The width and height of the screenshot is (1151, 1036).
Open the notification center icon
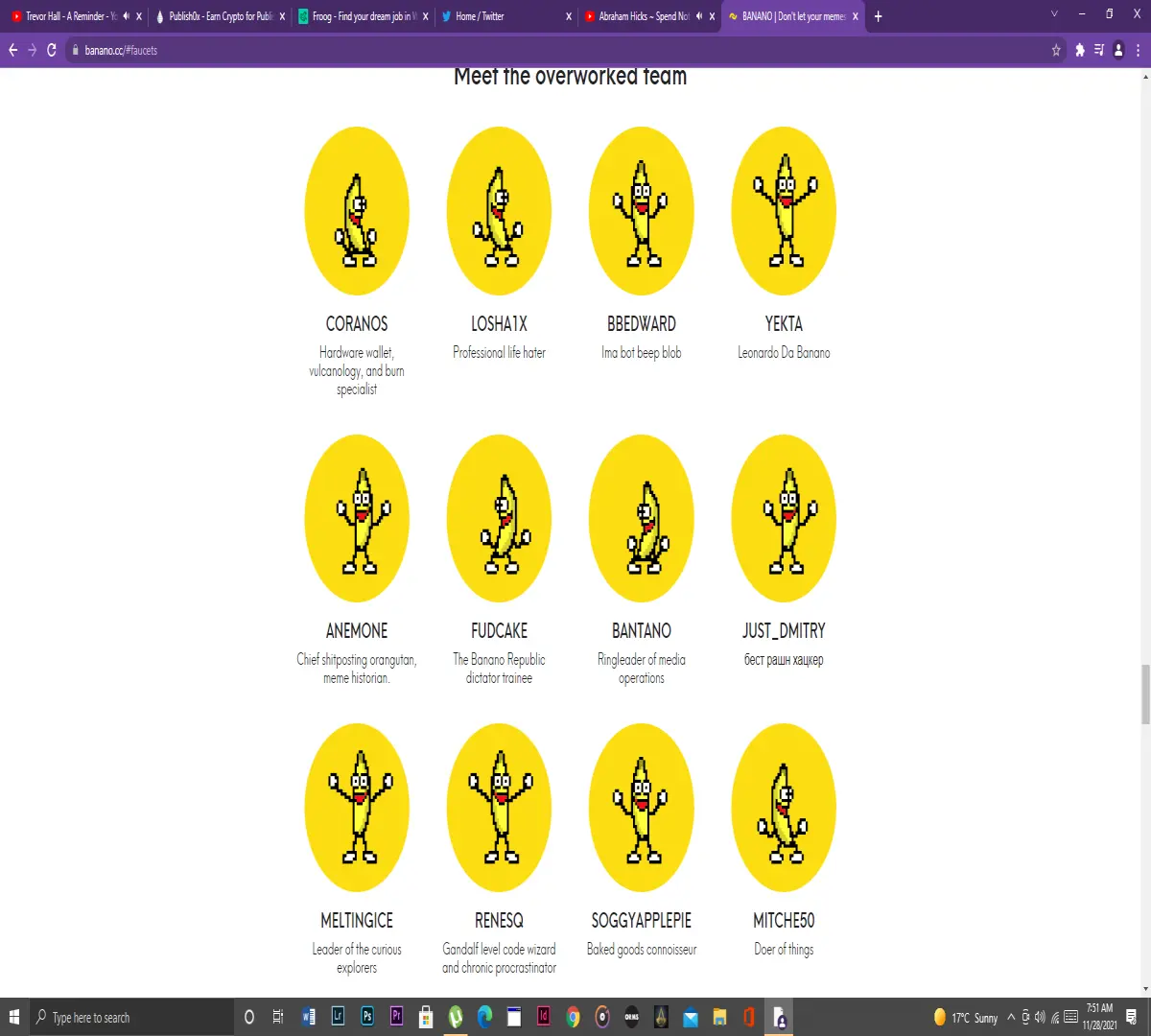tap(1132, 1017)
